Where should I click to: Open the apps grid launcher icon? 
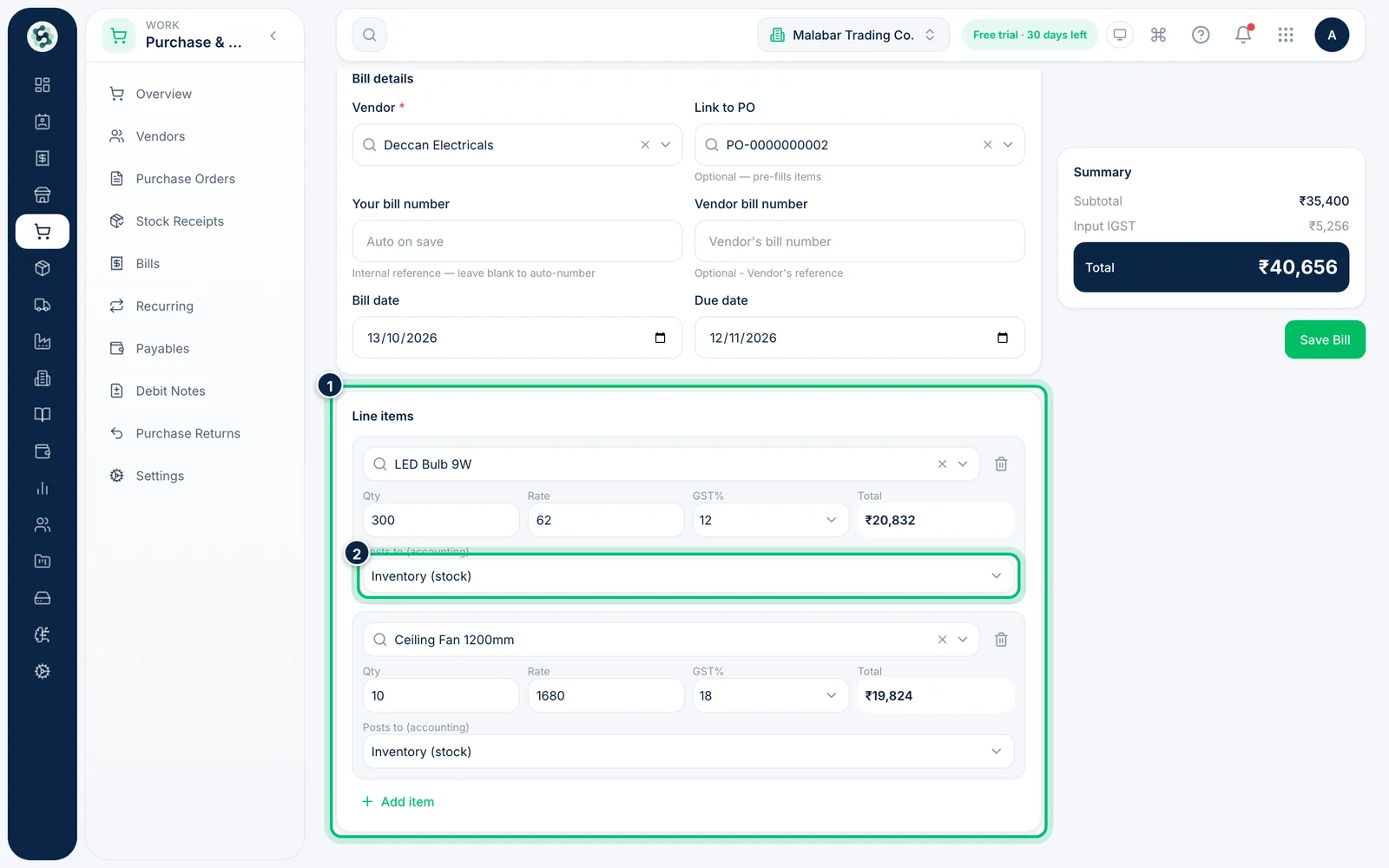coord(1286,35)
